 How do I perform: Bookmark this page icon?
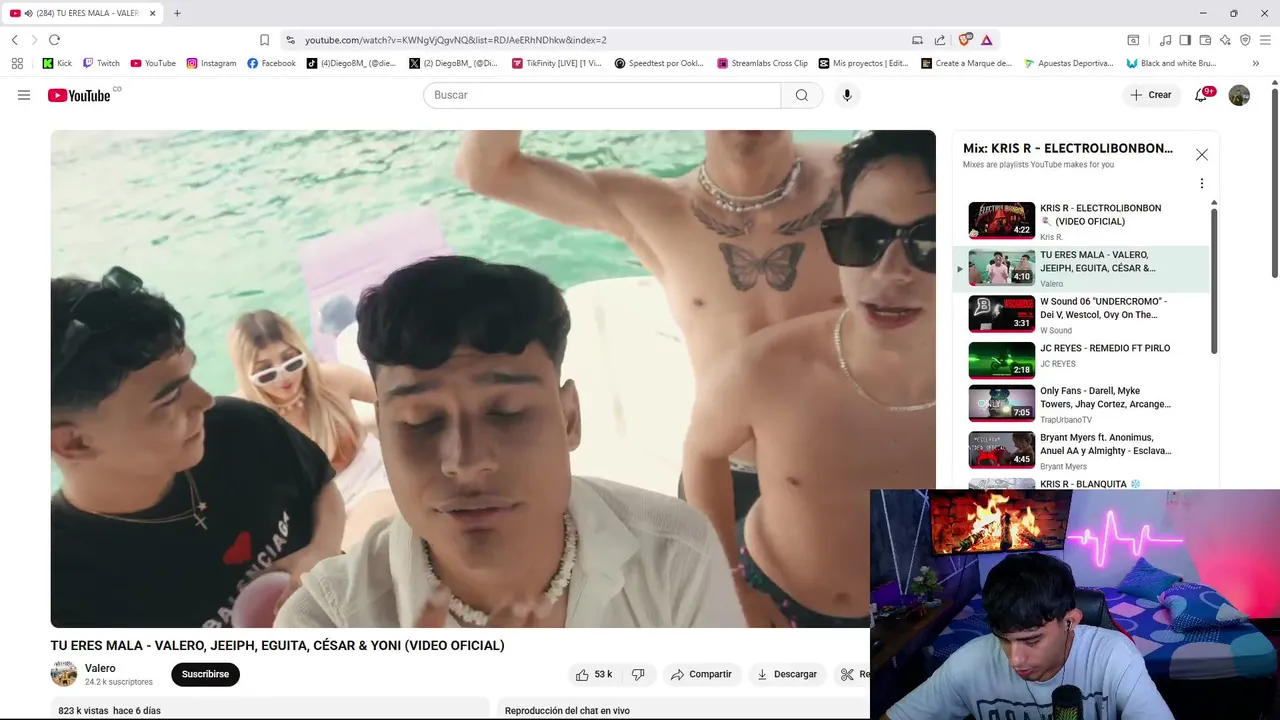pos(264,40)
